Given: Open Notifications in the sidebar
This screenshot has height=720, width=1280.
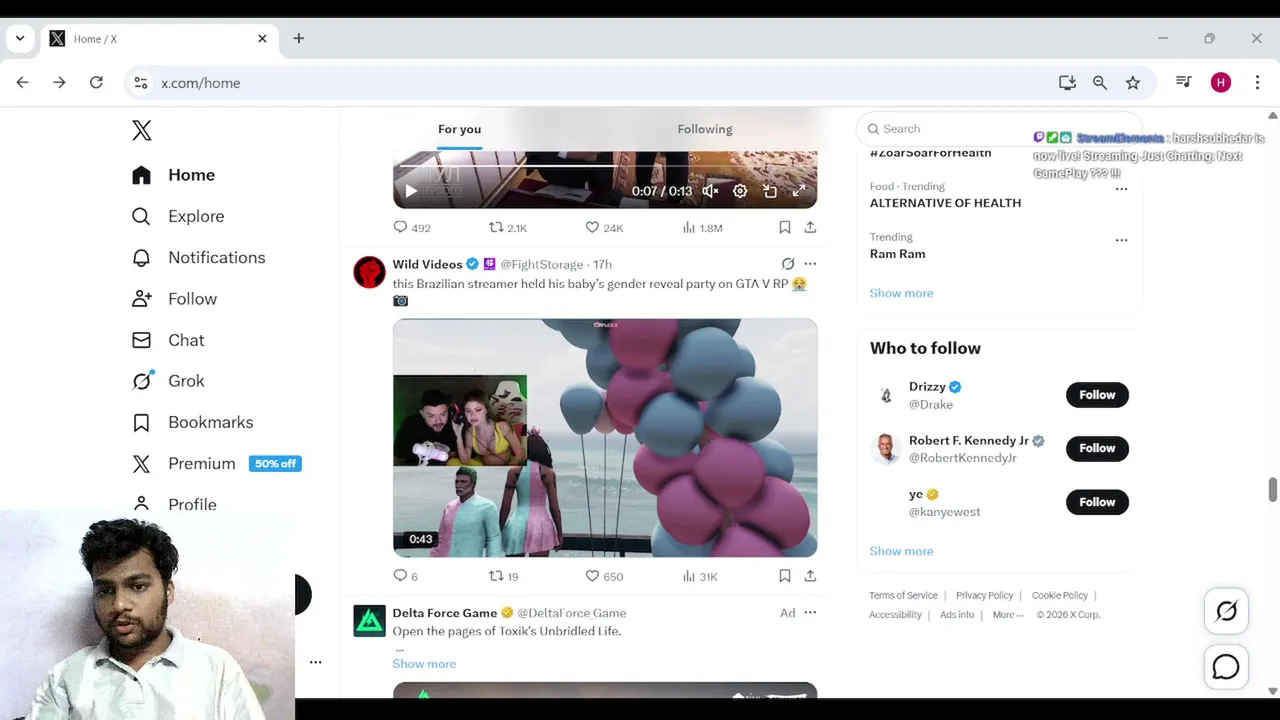Looking at the screenshot, I should tap(198, 257).
